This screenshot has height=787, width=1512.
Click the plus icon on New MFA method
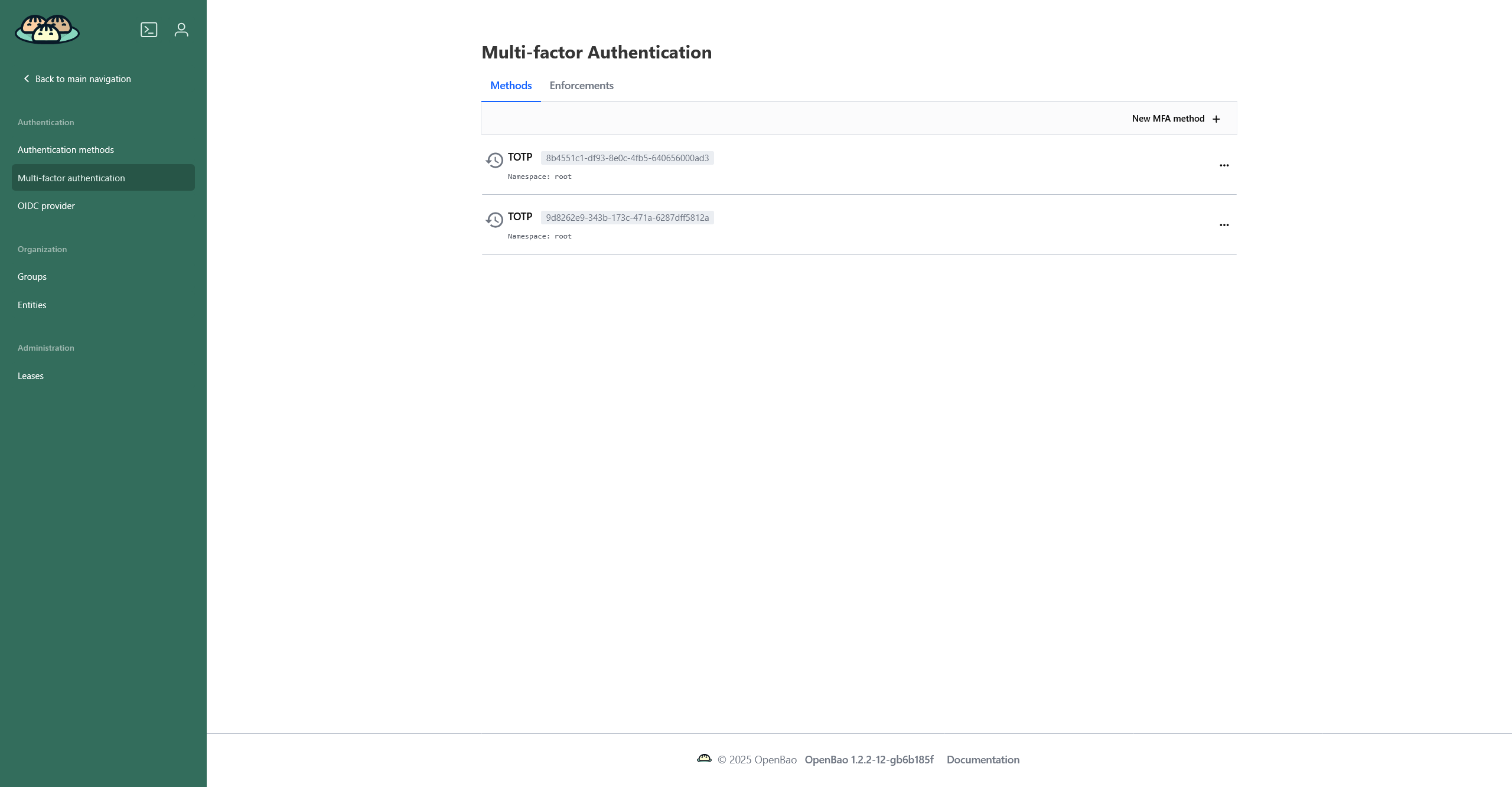click(x=1217, y=118)
